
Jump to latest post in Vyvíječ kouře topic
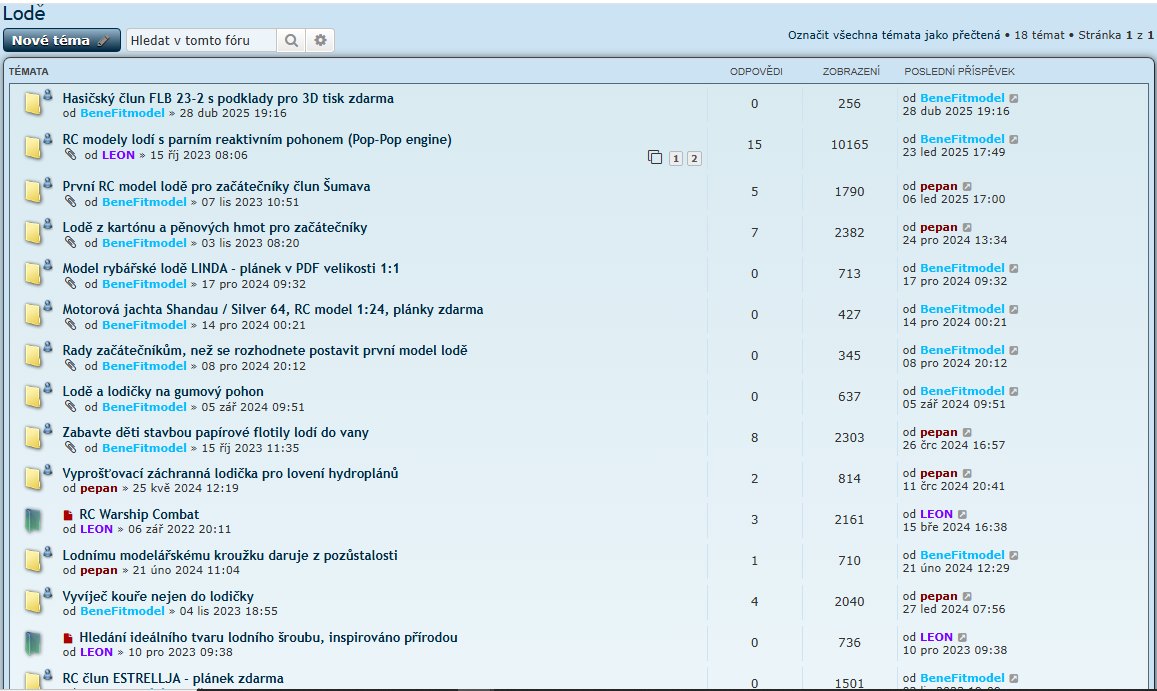[x=968, y=596]
